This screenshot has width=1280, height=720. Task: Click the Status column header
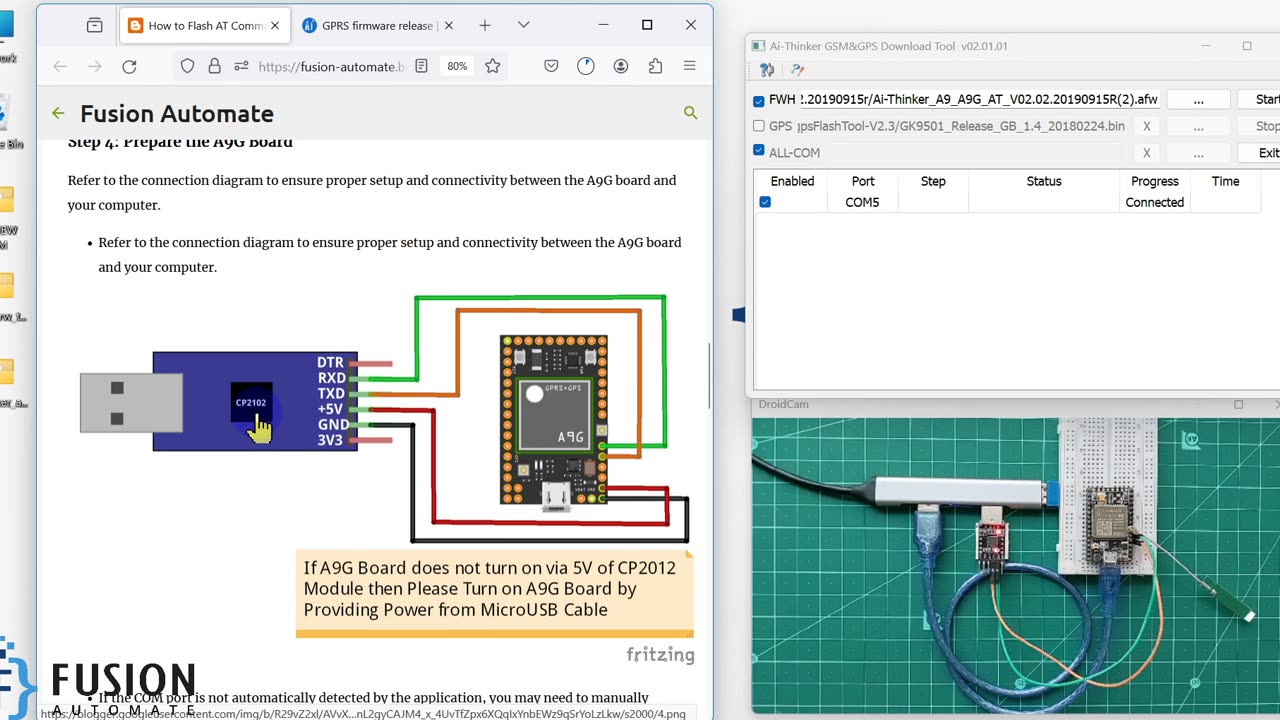coord(1044,181)
